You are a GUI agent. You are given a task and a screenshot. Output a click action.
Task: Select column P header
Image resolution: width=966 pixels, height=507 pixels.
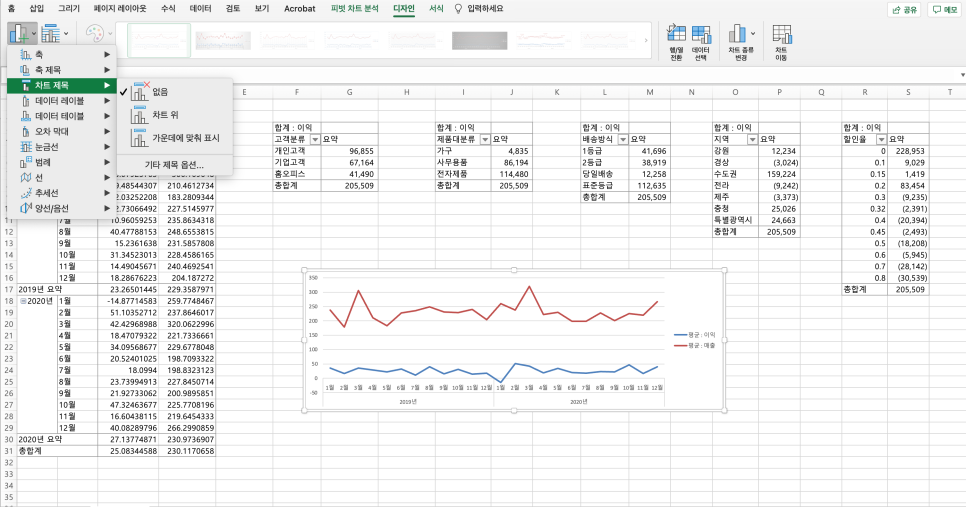(779, 92)
